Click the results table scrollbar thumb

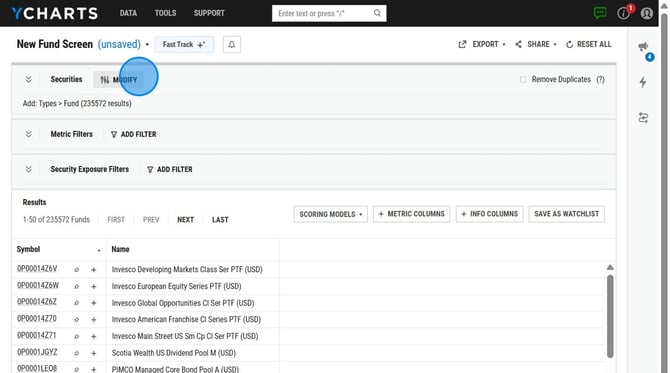610,316
